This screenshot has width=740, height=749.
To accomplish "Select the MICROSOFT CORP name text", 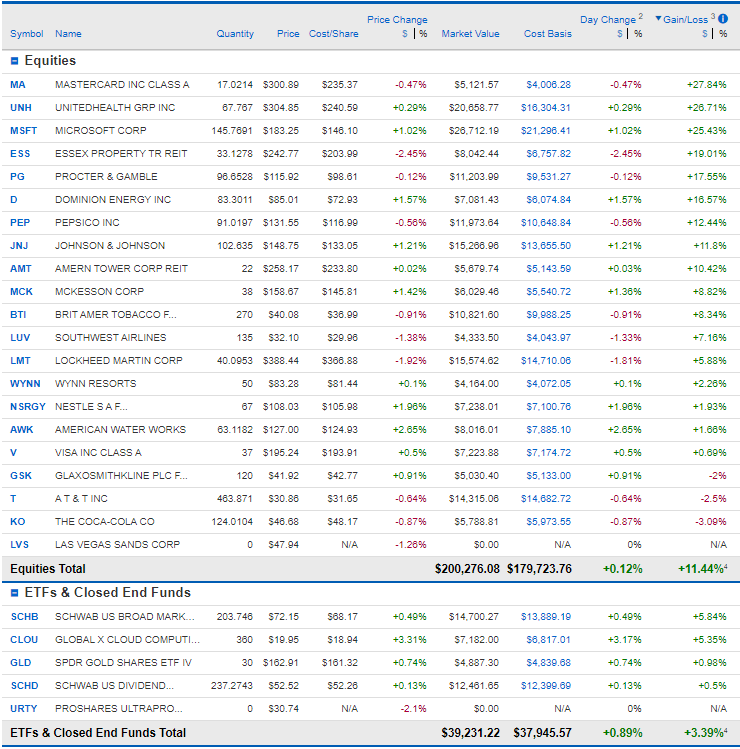I will point(101,130).
